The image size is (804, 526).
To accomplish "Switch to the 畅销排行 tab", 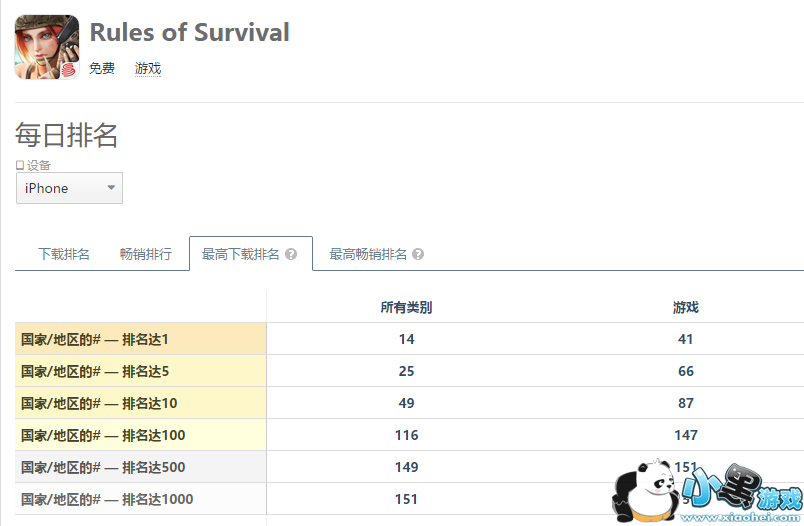I will [145, 255].
